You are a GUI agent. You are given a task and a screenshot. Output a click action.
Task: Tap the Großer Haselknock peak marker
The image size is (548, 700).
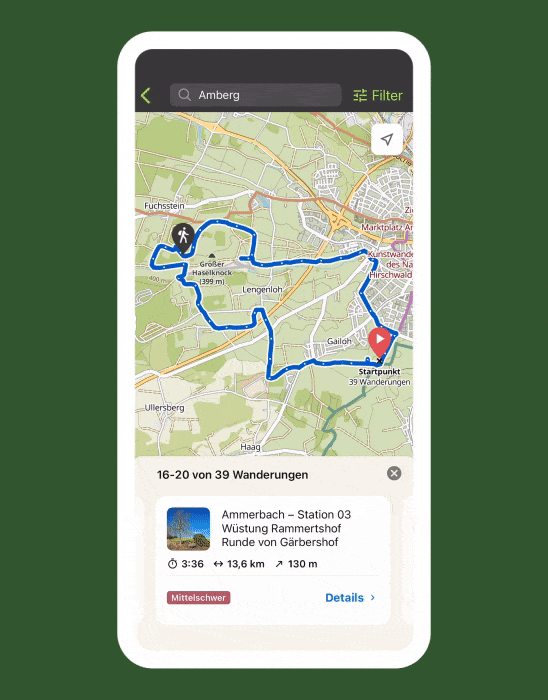click(212, 256)
